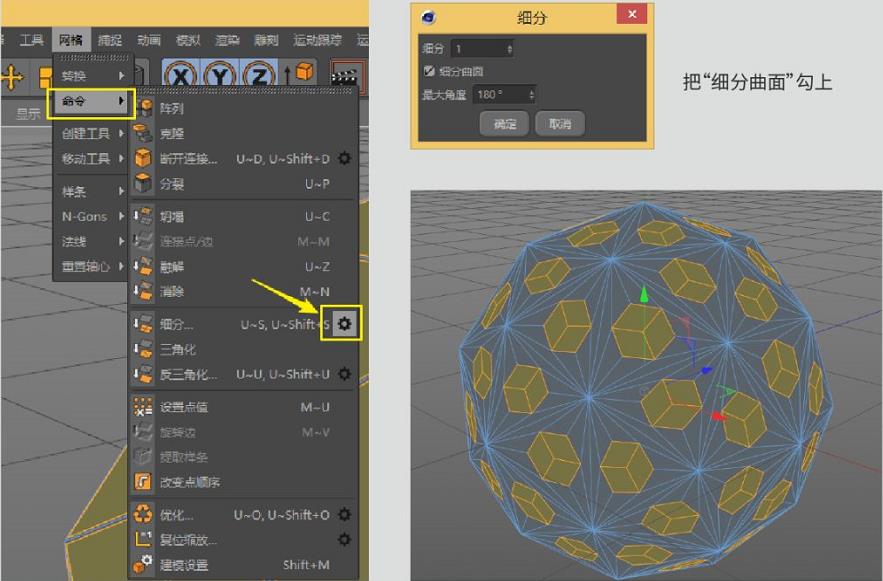This screenshot has height=581, width=883.
Task: Expand the 重置轴心 submenu
Action: (x=92, y=266)
